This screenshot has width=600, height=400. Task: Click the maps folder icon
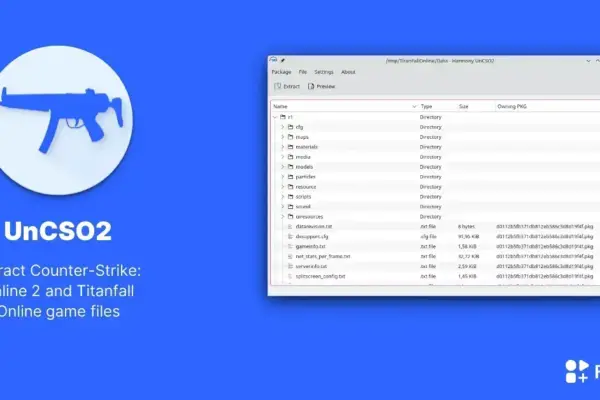pos(290,137)
